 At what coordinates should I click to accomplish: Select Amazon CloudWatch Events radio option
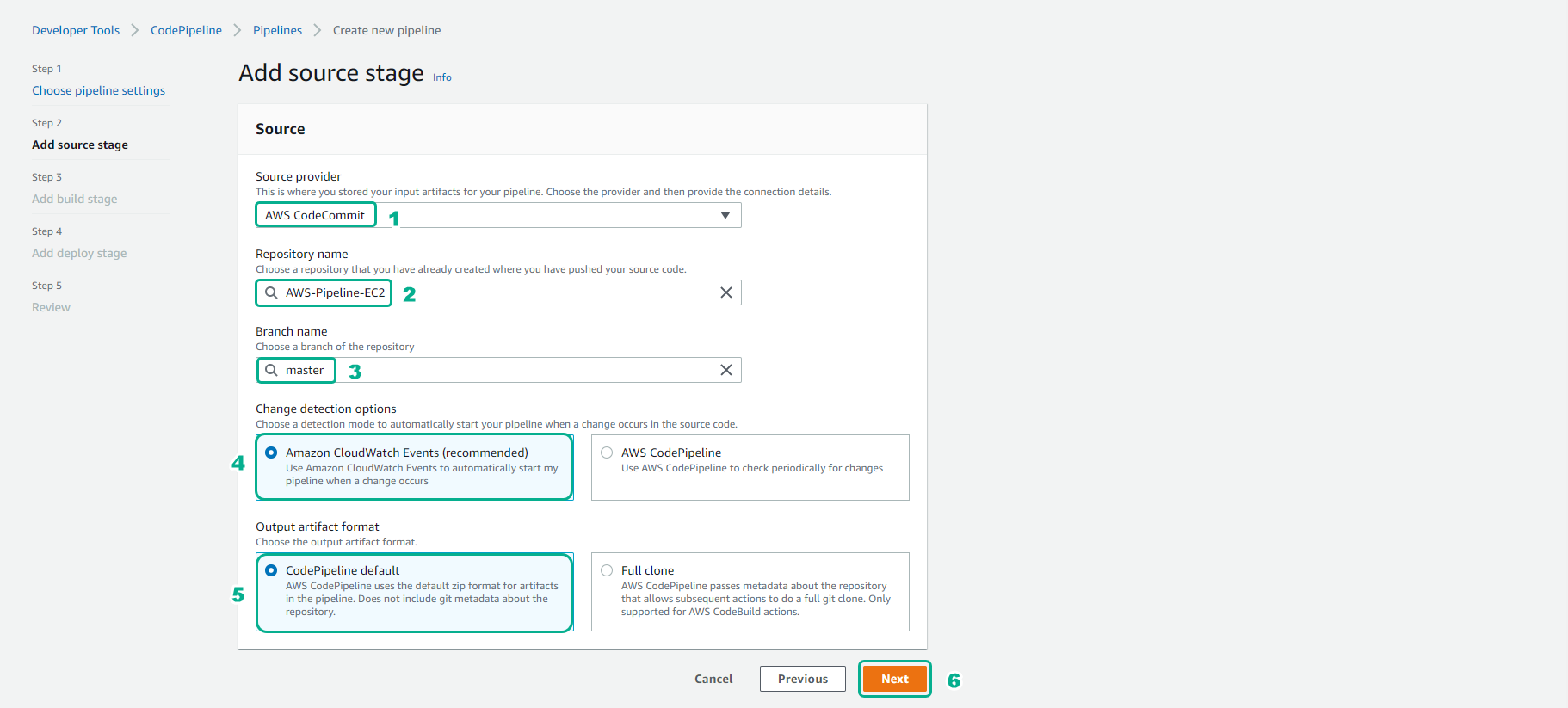(271, 453)
